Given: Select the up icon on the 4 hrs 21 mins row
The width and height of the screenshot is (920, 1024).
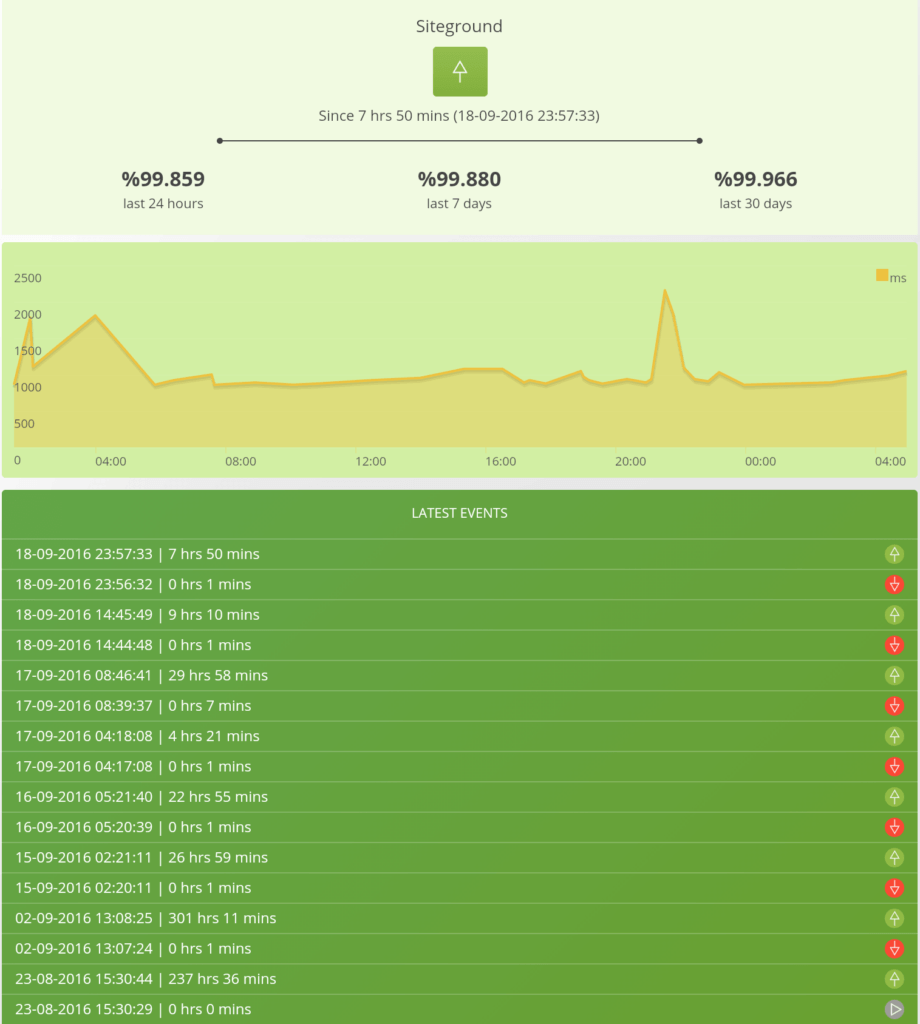Looking at the screenshot, I should 895,736.
